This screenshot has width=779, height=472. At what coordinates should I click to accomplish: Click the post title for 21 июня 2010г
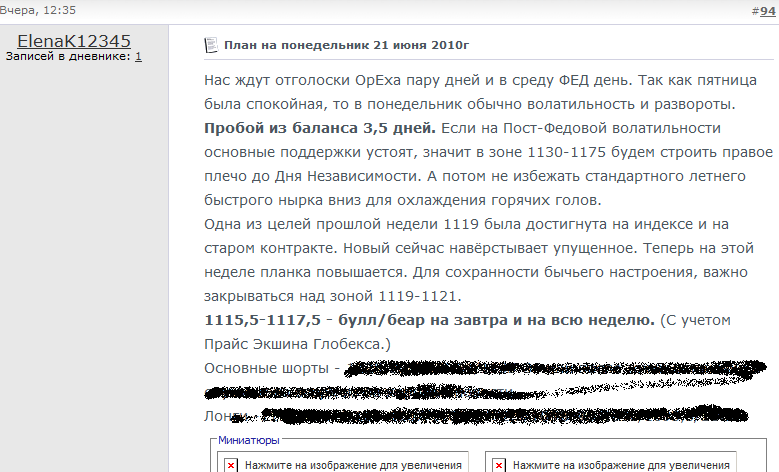(346, 45)
